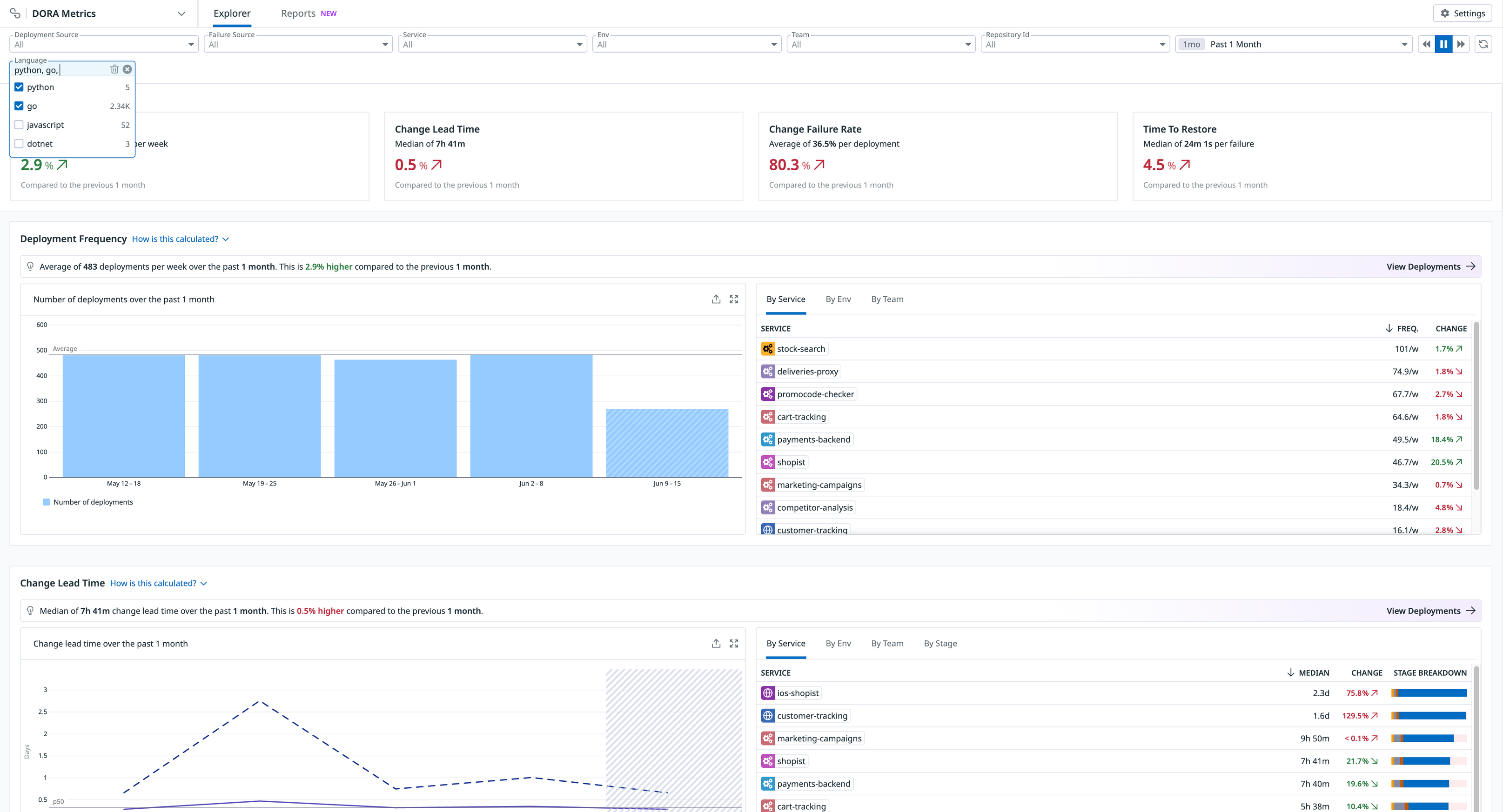Export the number of deployments chart

tap(716, 299)
